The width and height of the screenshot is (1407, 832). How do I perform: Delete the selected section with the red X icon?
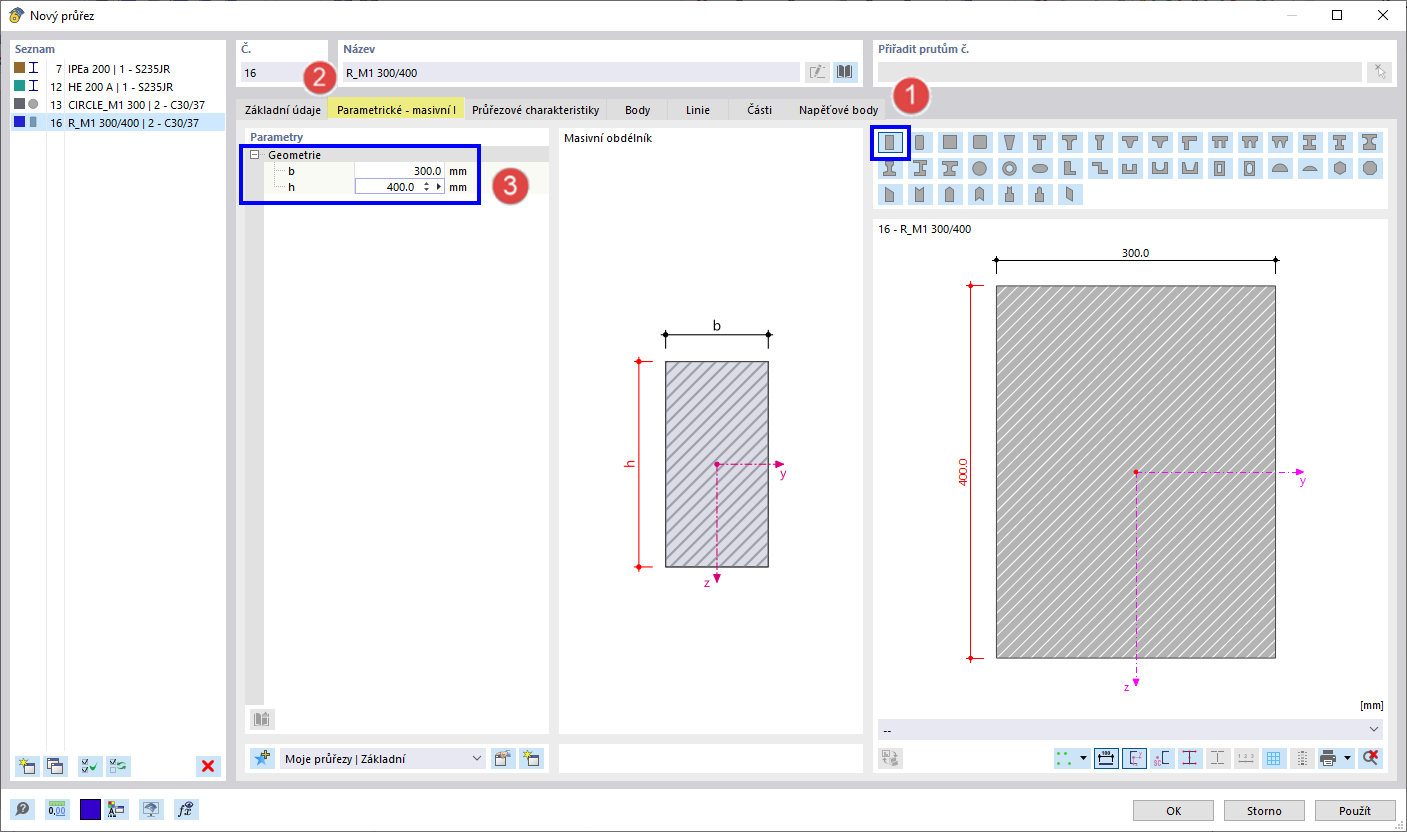point(208,766)
